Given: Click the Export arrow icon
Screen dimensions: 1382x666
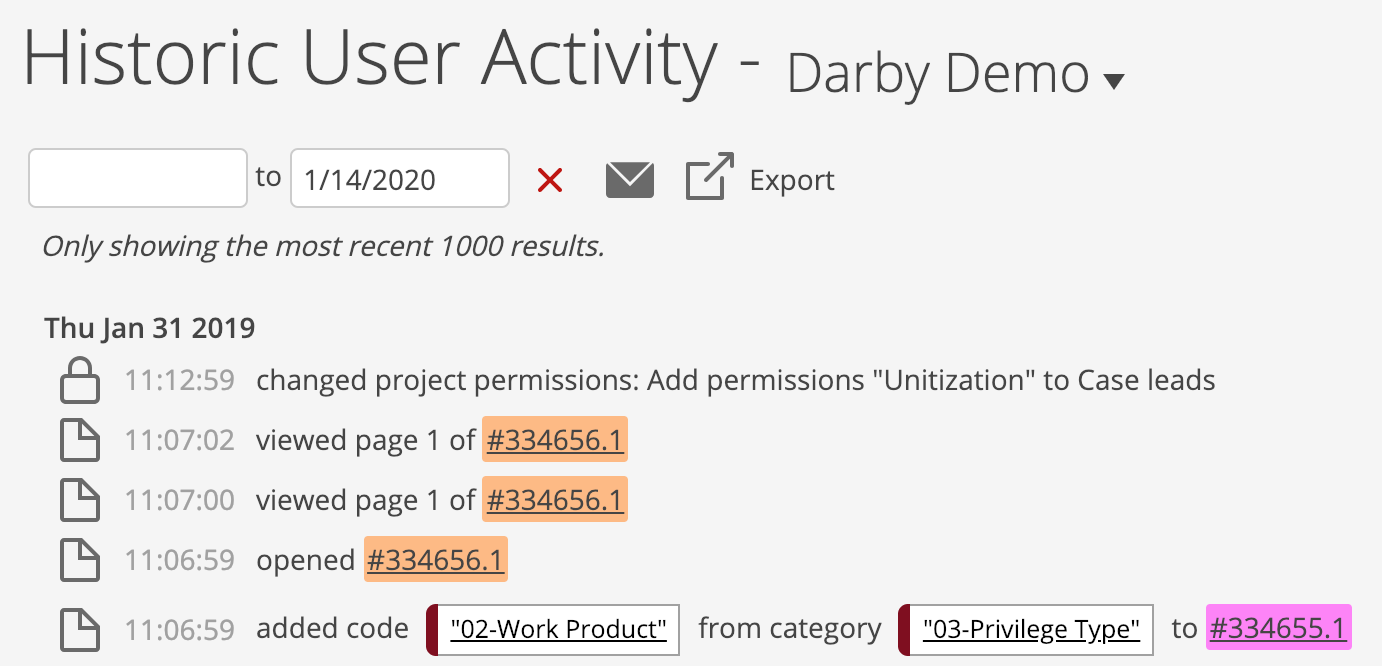Looking at the screenshot, I should click(x=710, y=176).
